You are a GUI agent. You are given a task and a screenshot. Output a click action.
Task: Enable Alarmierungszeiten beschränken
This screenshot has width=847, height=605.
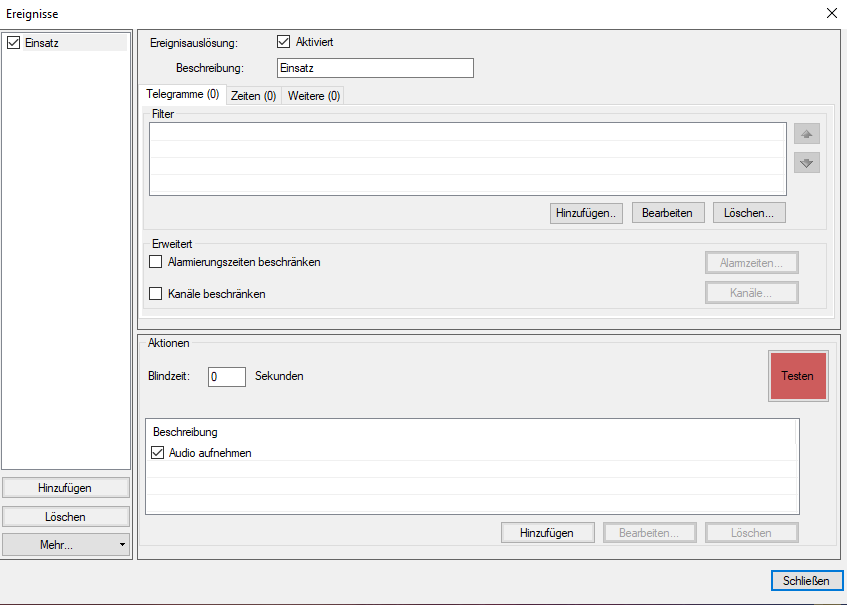point(156,261)
